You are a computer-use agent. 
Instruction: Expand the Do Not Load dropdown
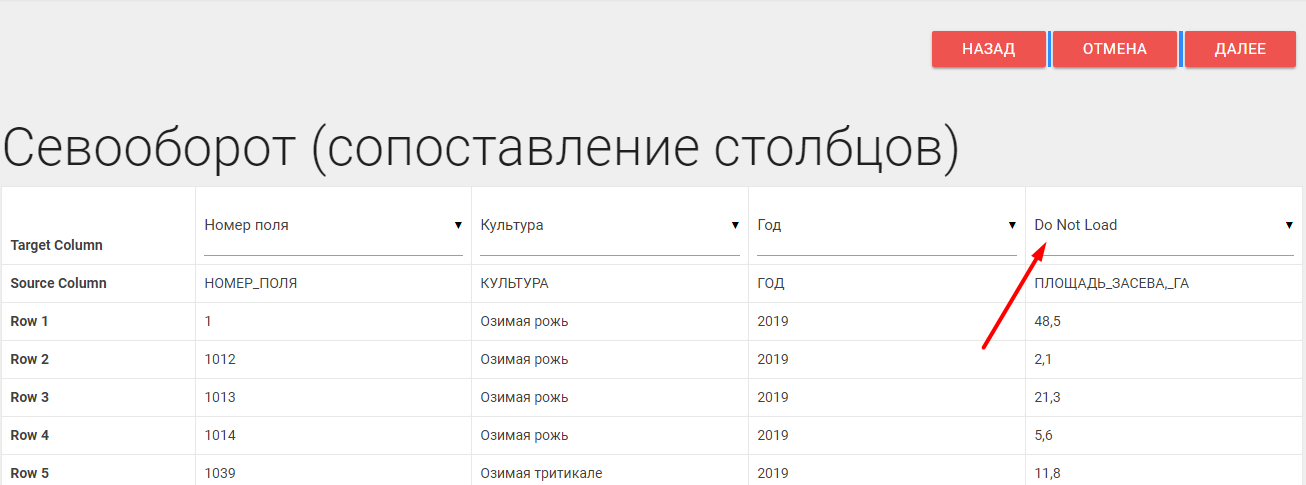click(1163, 226)
